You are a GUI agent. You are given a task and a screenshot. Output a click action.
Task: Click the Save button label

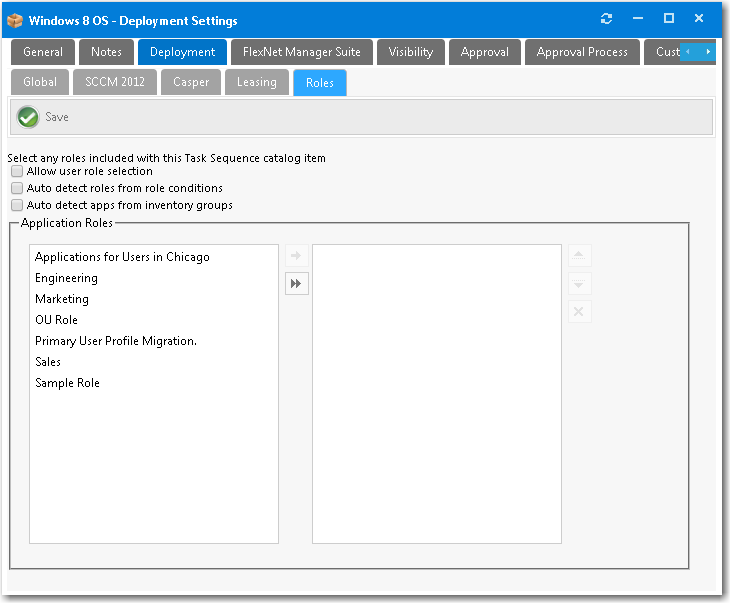pos(57,117)
